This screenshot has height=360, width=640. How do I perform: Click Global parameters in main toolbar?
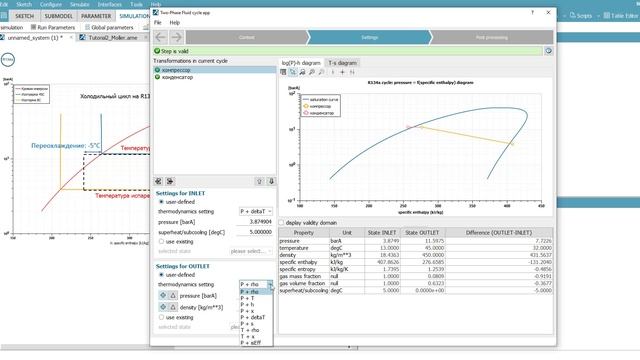(x=109, y=27)
